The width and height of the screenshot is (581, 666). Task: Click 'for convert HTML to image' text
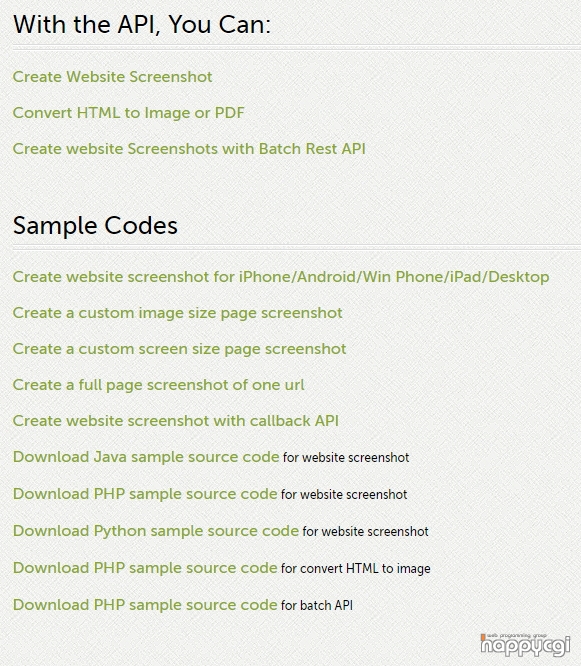[355, 568]
